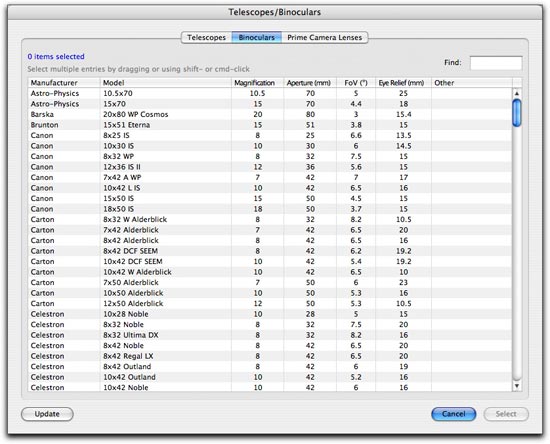
Task: Select the 8x32 W Alderblick model
Action: (135, 220)
